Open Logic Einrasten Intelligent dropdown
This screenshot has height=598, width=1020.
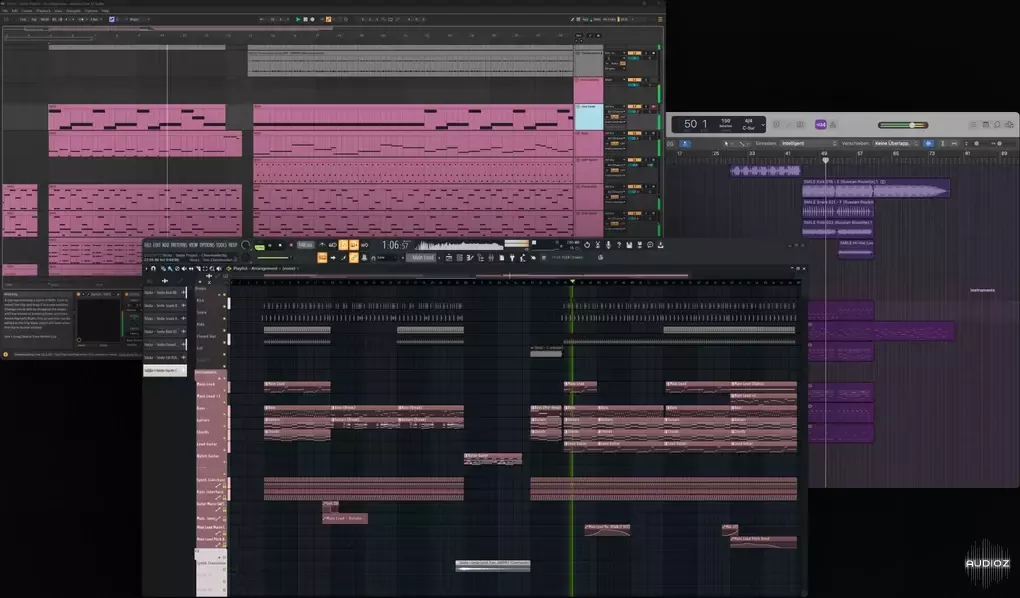pos(809,143)
